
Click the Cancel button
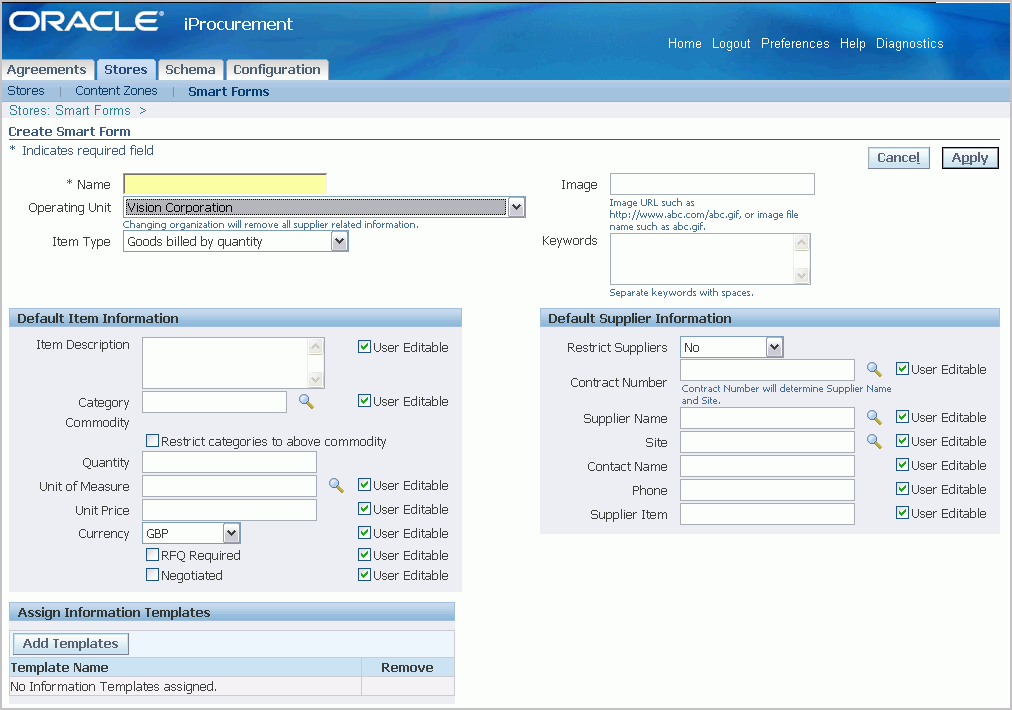point(898,157)
